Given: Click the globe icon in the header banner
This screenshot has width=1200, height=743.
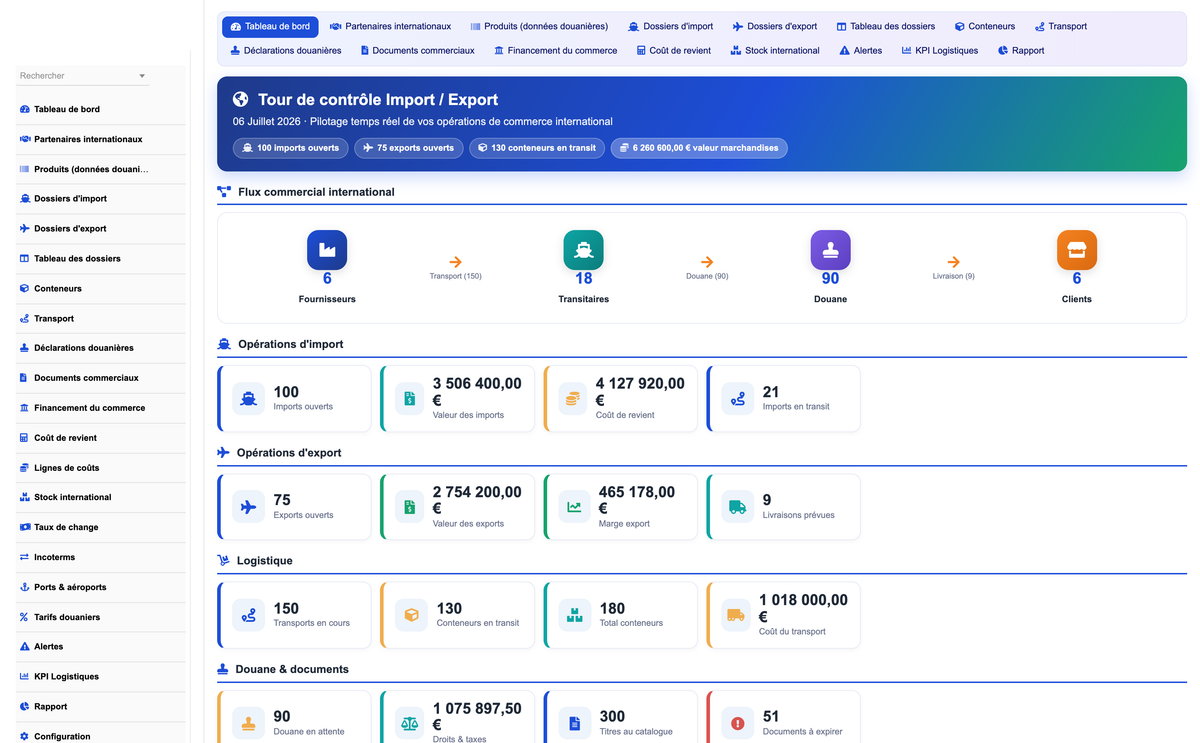Looking at the screenshot, I should (x=240, y=99).
